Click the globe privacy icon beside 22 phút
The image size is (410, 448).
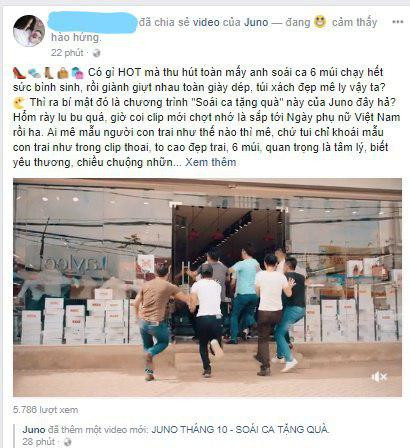coord(96,53)
